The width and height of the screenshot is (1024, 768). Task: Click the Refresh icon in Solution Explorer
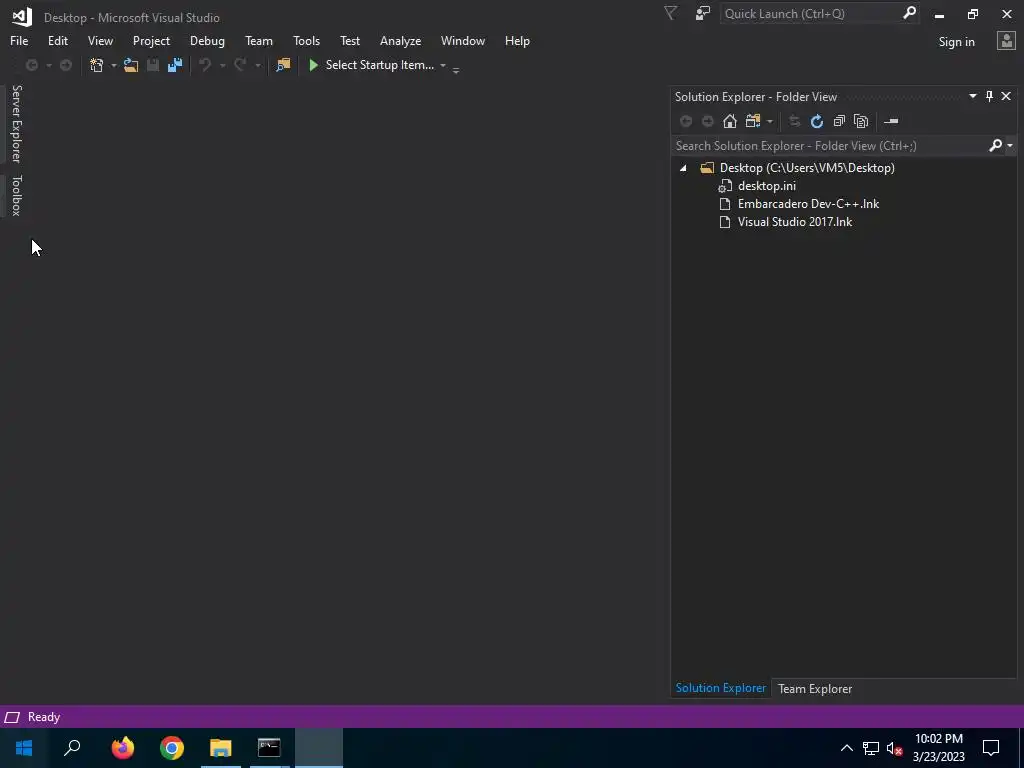coord(816,121)
